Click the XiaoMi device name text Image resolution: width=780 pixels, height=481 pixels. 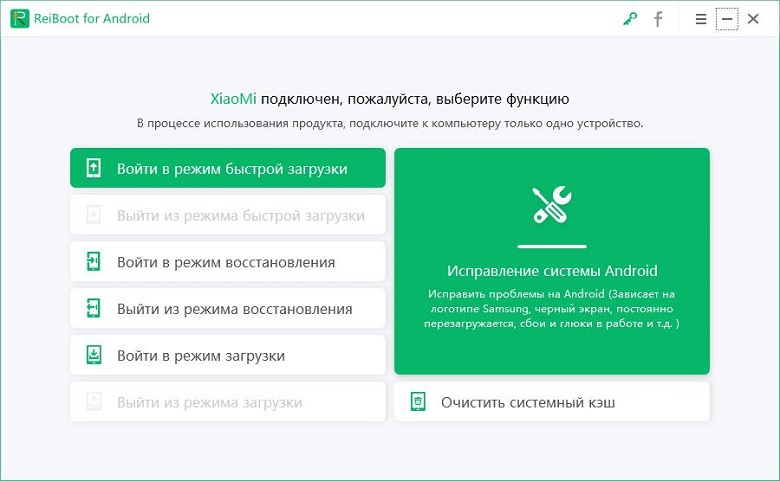coord(233,99)
